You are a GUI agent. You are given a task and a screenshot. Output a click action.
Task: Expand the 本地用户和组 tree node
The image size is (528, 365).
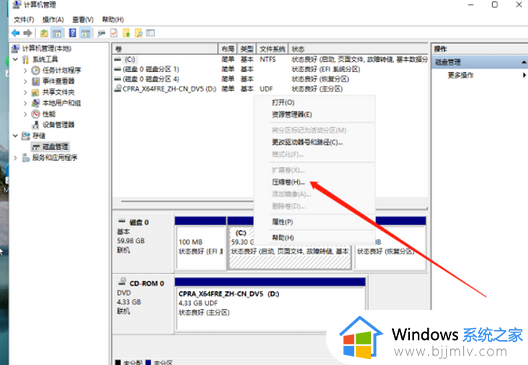pyautogui.click(x=25, y=103)
